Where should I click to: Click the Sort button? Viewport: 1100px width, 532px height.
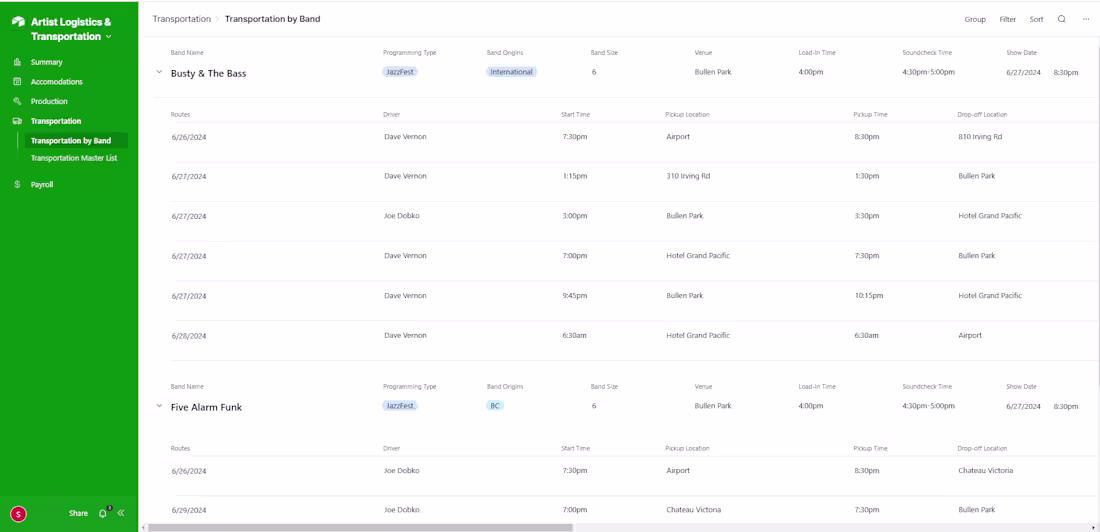tap(1036, 19)
